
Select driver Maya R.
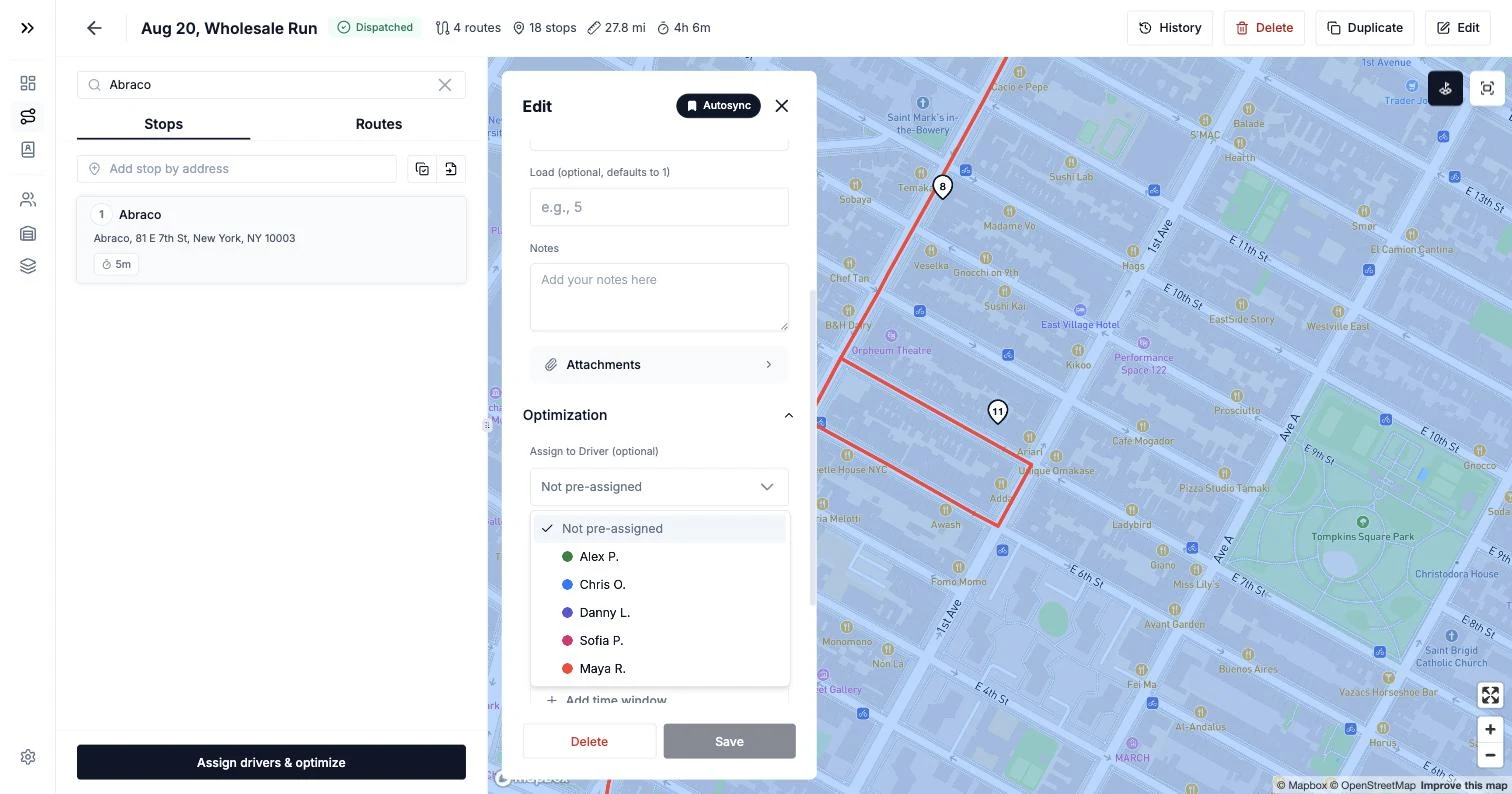click(659, 669)
